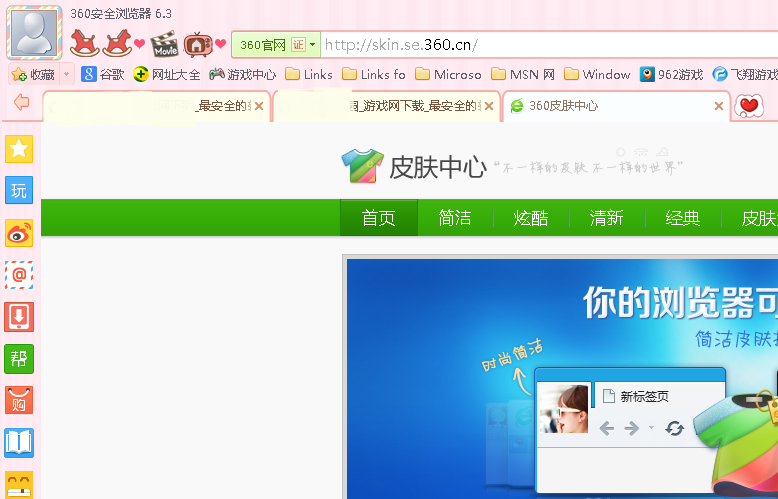
Task: Expand the 收藏 dropdown arrow
Action: (x=66, y=74)
